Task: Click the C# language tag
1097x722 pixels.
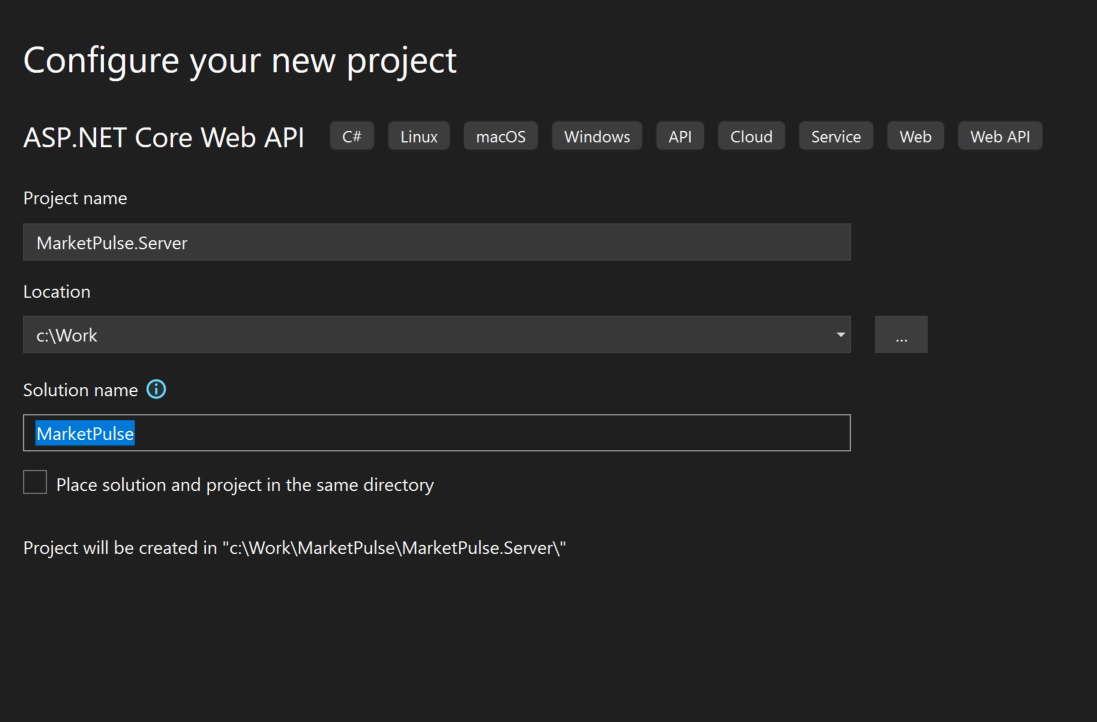Action: [x=351, y=135]
